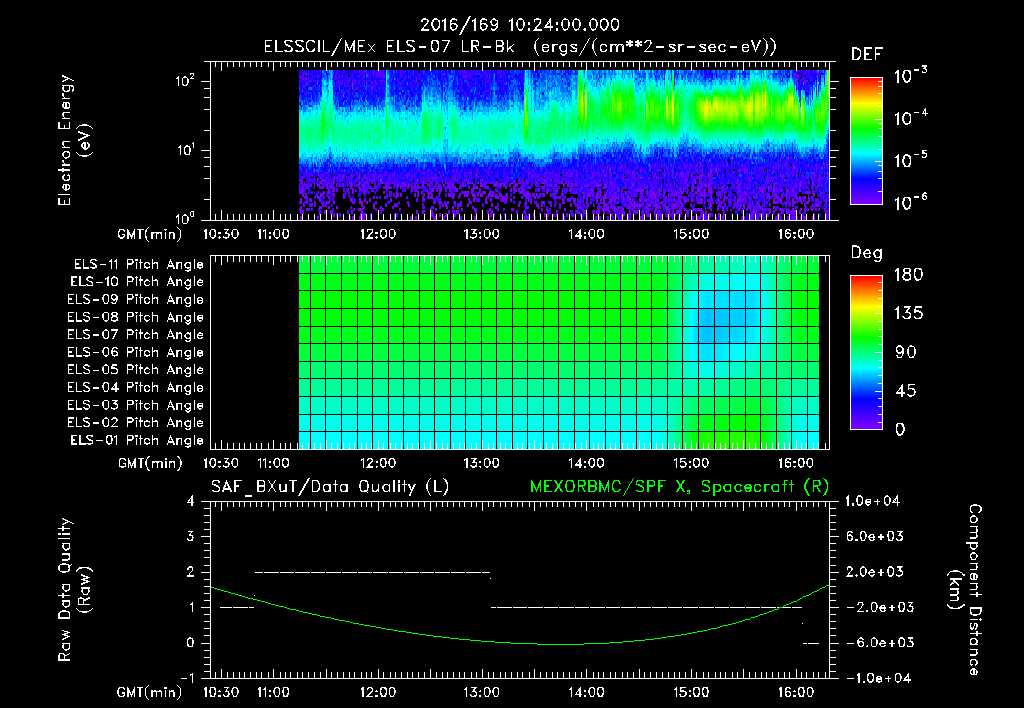The height and width of the screenshot is (708, 1024).
Task: Click the yellow high-flux region in the spectrogram
Action: [x=731, y=106]
